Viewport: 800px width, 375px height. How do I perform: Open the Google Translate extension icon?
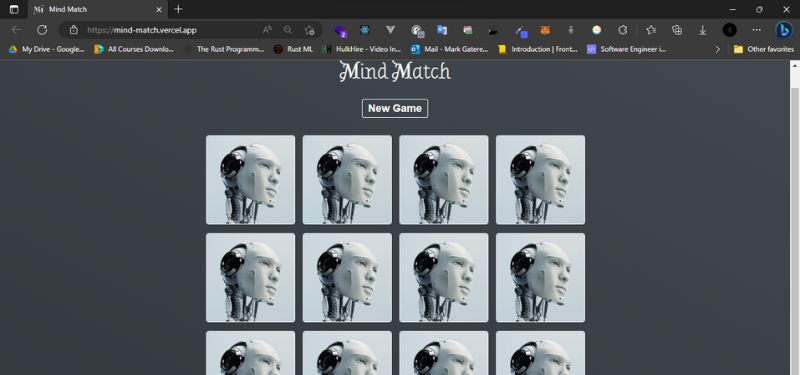point(442,30)
